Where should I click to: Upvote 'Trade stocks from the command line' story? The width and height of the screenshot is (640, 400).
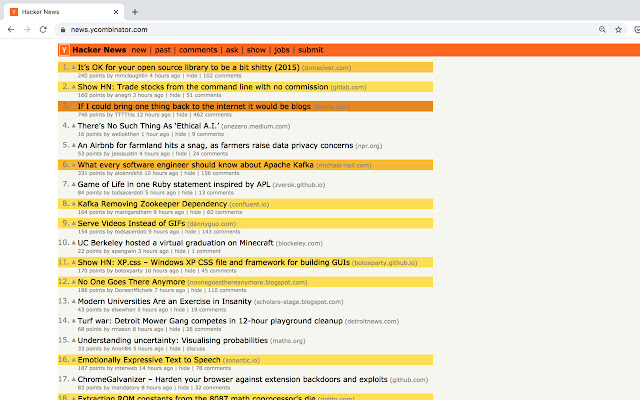coord(74,87)
